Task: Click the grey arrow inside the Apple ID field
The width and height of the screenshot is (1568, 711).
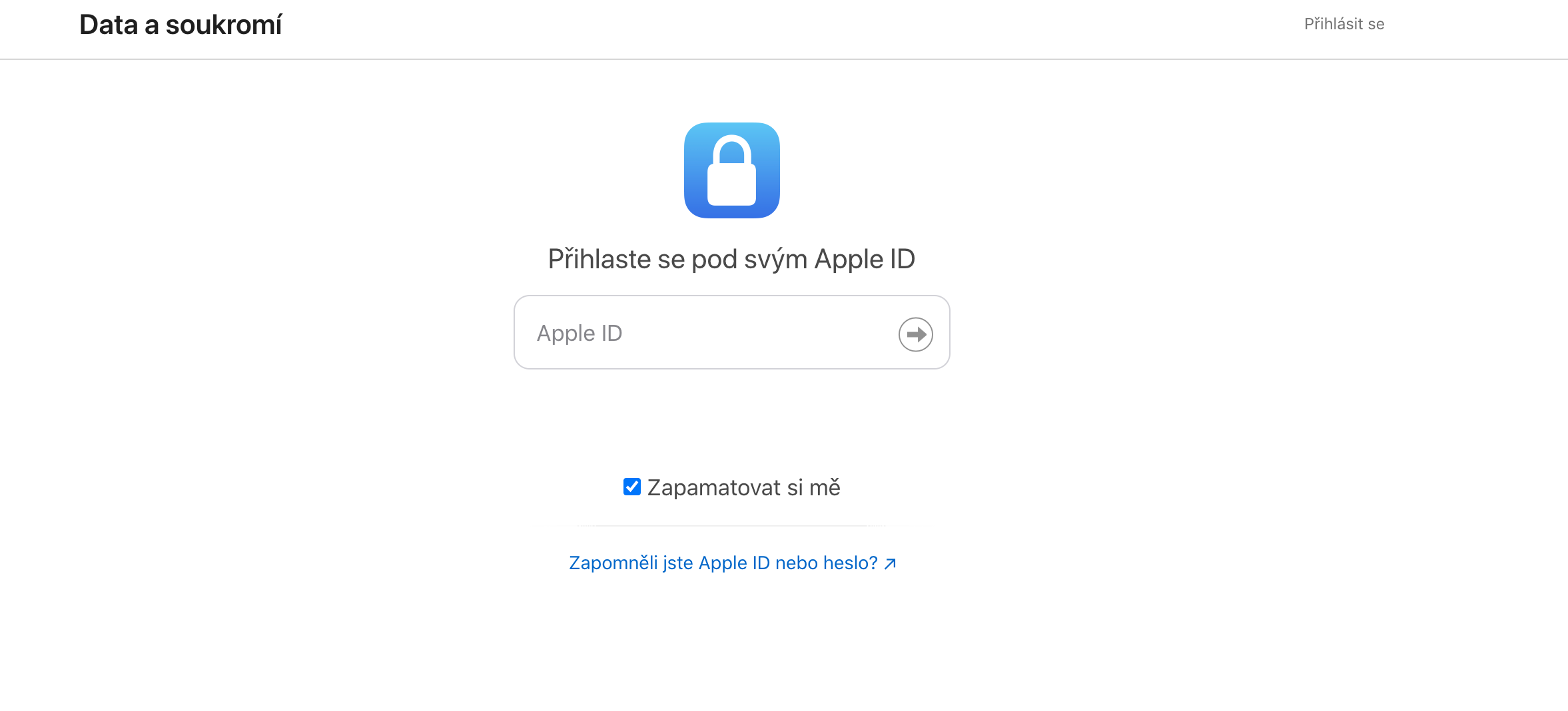Action: (915, 334)
